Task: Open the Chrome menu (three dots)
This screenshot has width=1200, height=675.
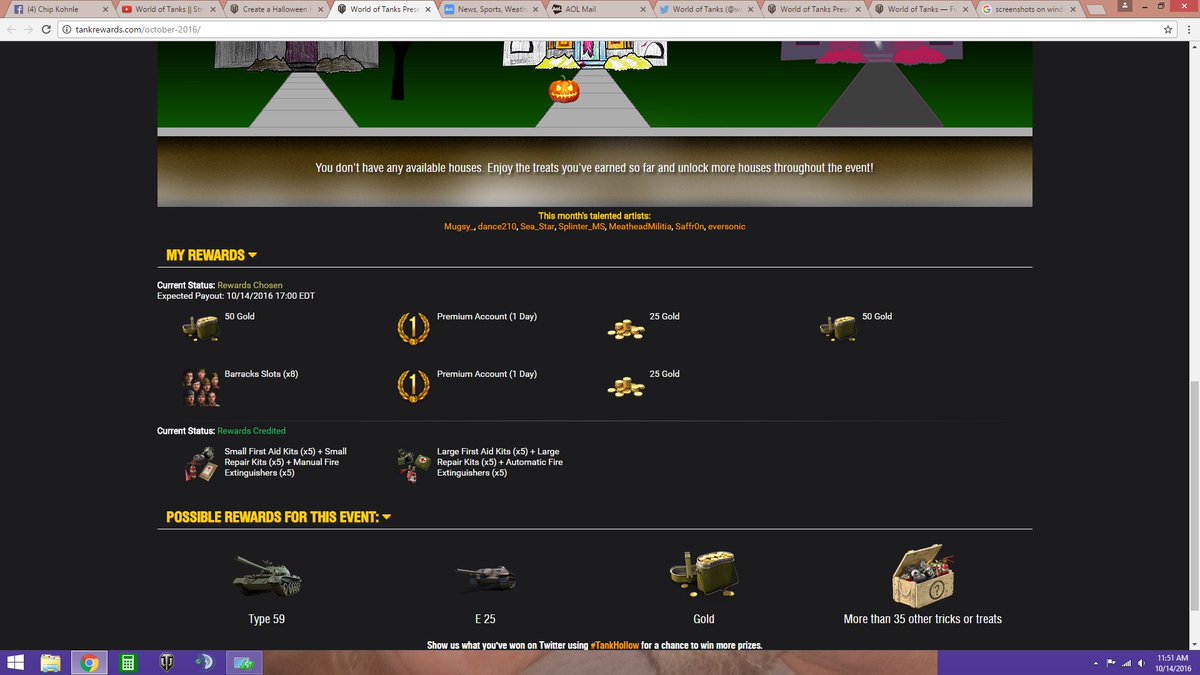Action: click(1187, 29)
